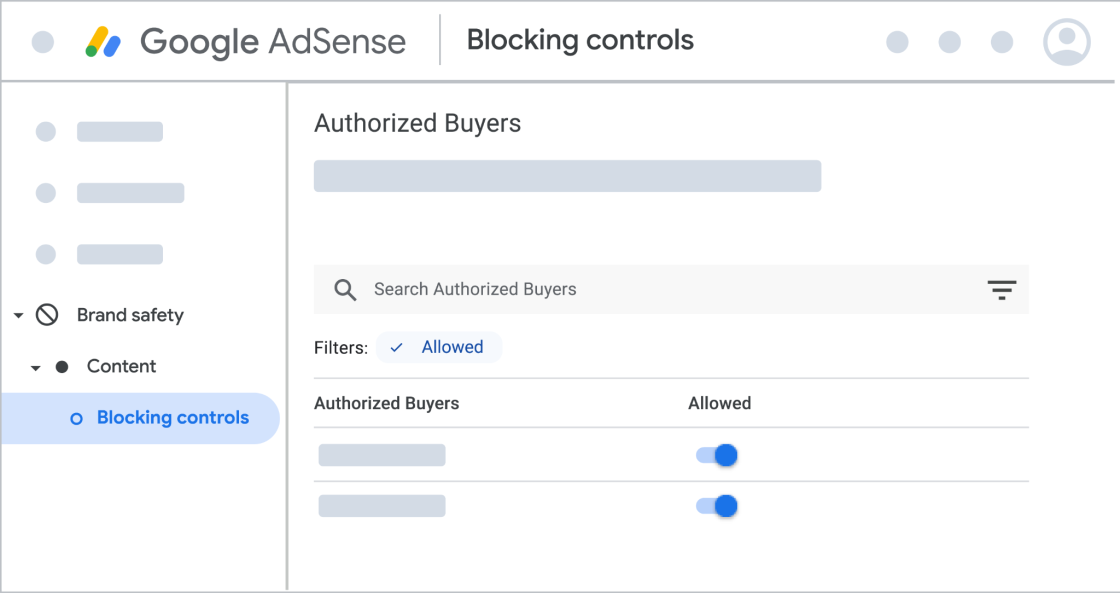The height and width of the screenshot is (593, 1120).
Task: Turn off first authorized buyer's Allowed toggle
Action: tap(717, 456)
